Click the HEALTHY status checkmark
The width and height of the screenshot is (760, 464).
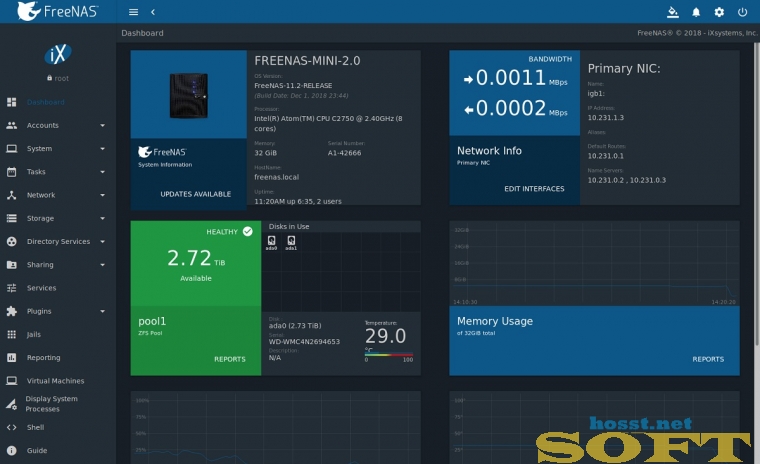point(248,231)
